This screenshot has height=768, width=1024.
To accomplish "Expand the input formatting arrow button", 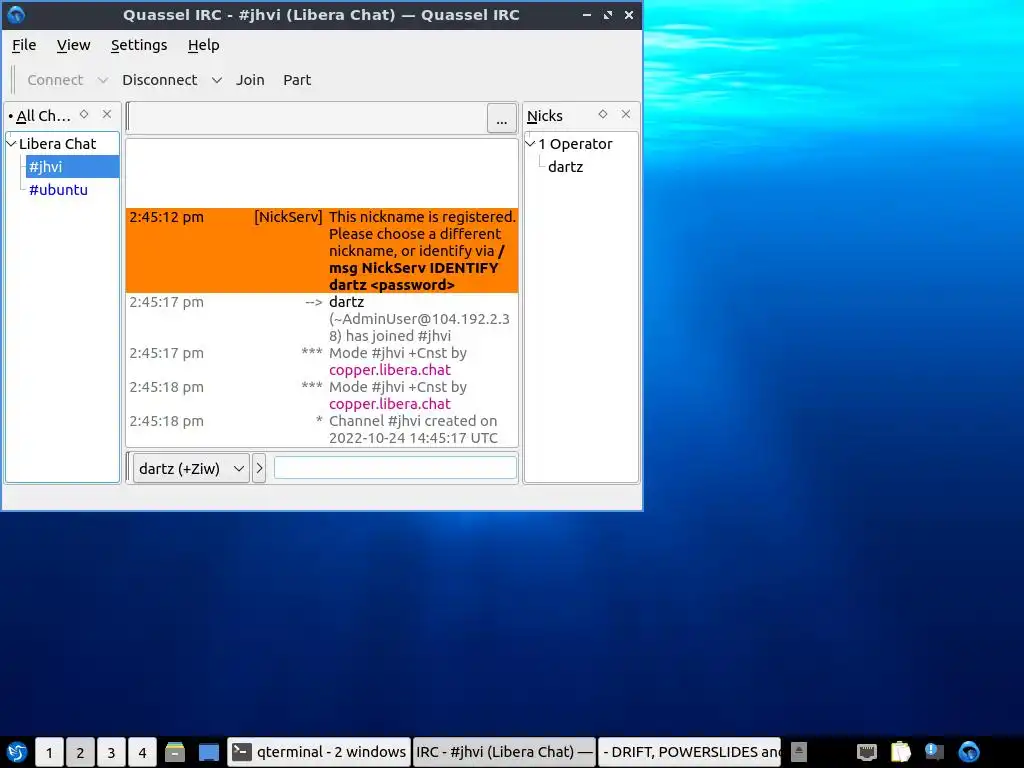I will click(x=259, y=468).
